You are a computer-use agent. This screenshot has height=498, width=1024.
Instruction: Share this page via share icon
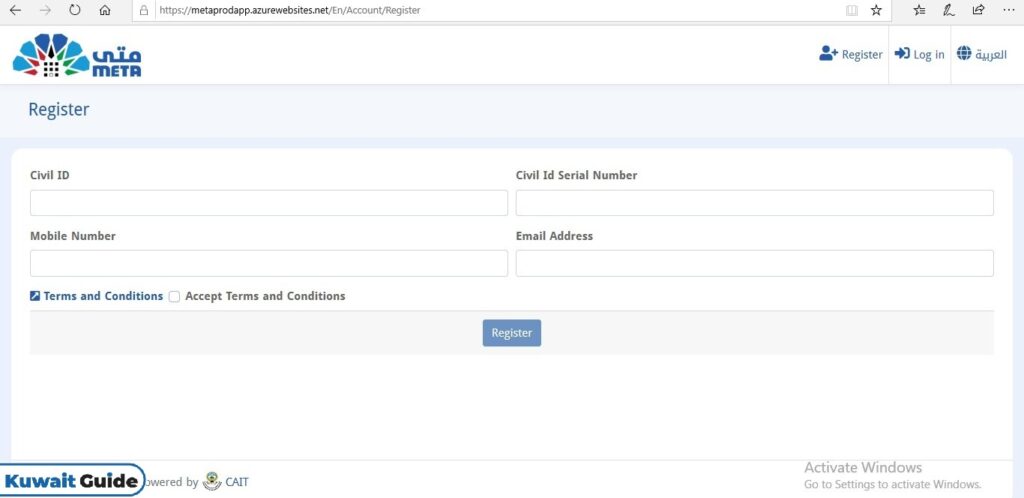[x=978, y=10]
